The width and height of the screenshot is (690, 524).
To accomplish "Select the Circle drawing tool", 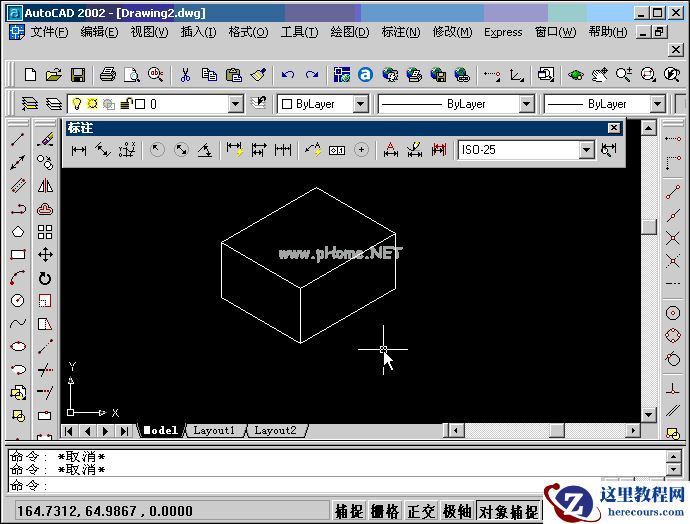I will (18, 300).
